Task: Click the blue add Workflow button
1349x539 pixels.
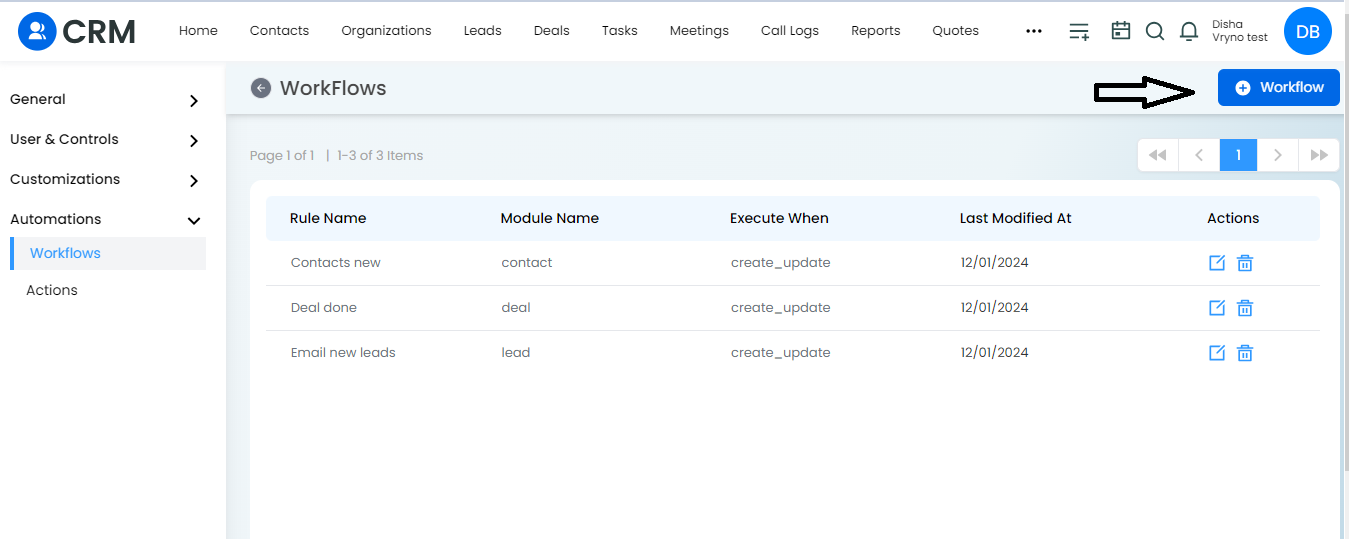Action: (x=1279, y=88)
